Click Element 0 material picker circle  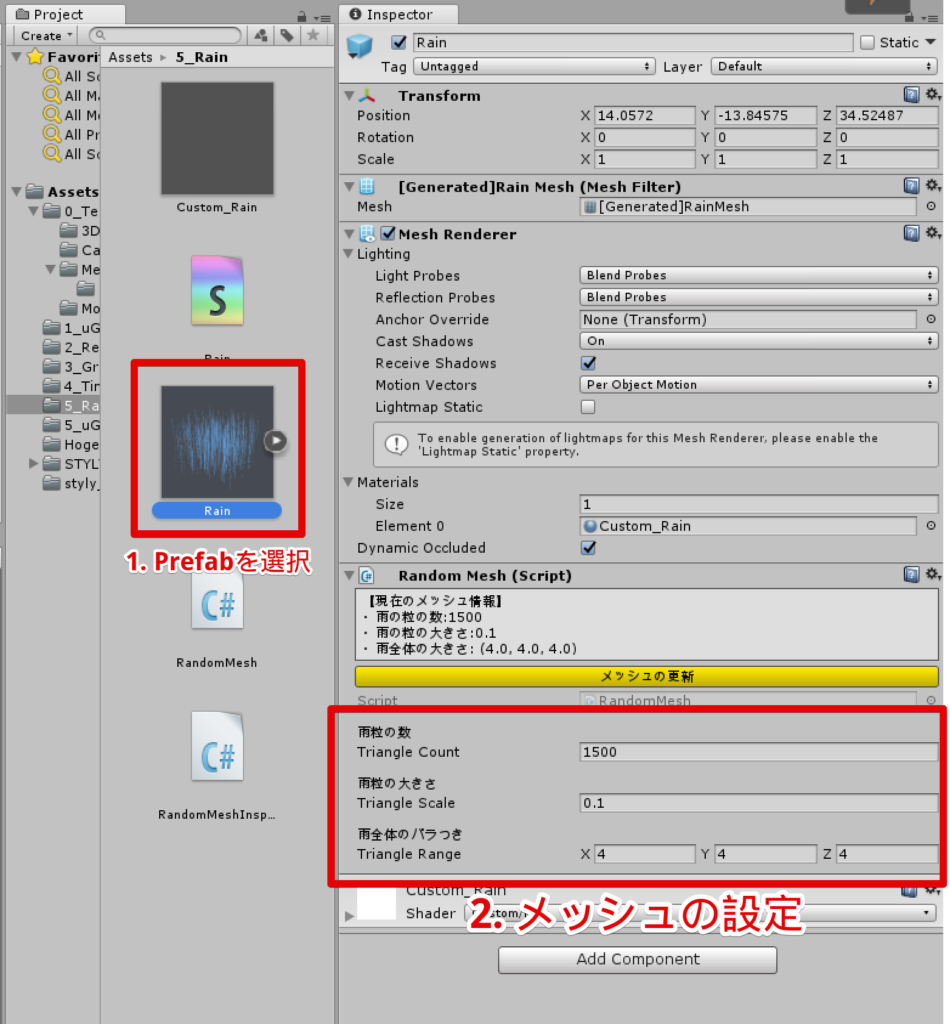(x=930, y=526)
